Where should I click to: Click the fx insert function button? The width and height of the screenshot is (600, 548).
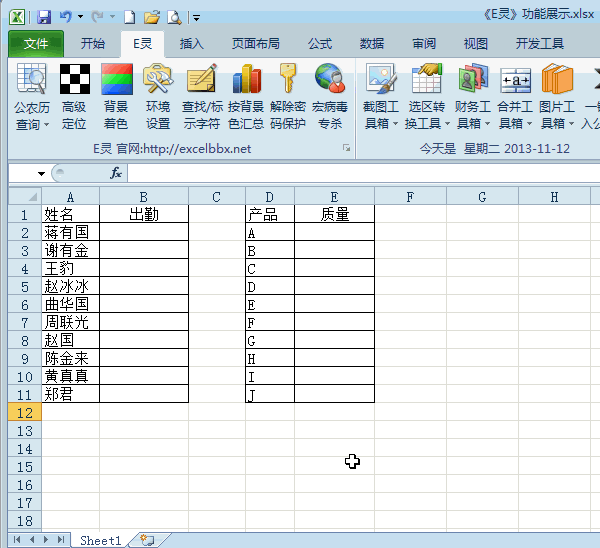point(116,174)
